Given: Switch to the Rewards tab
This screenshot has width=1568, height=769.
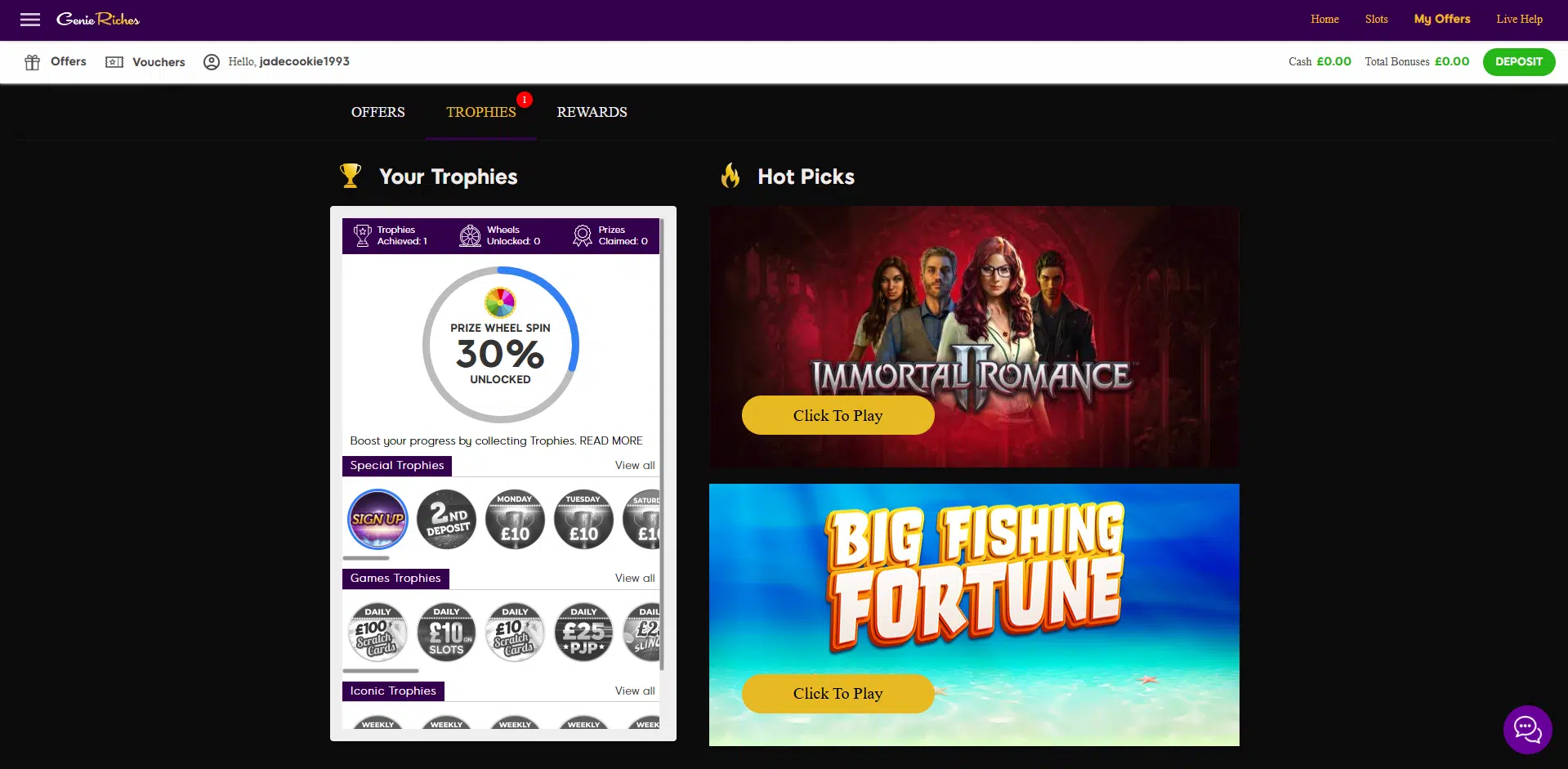Looking at the screenshot, I should [592, 113].
